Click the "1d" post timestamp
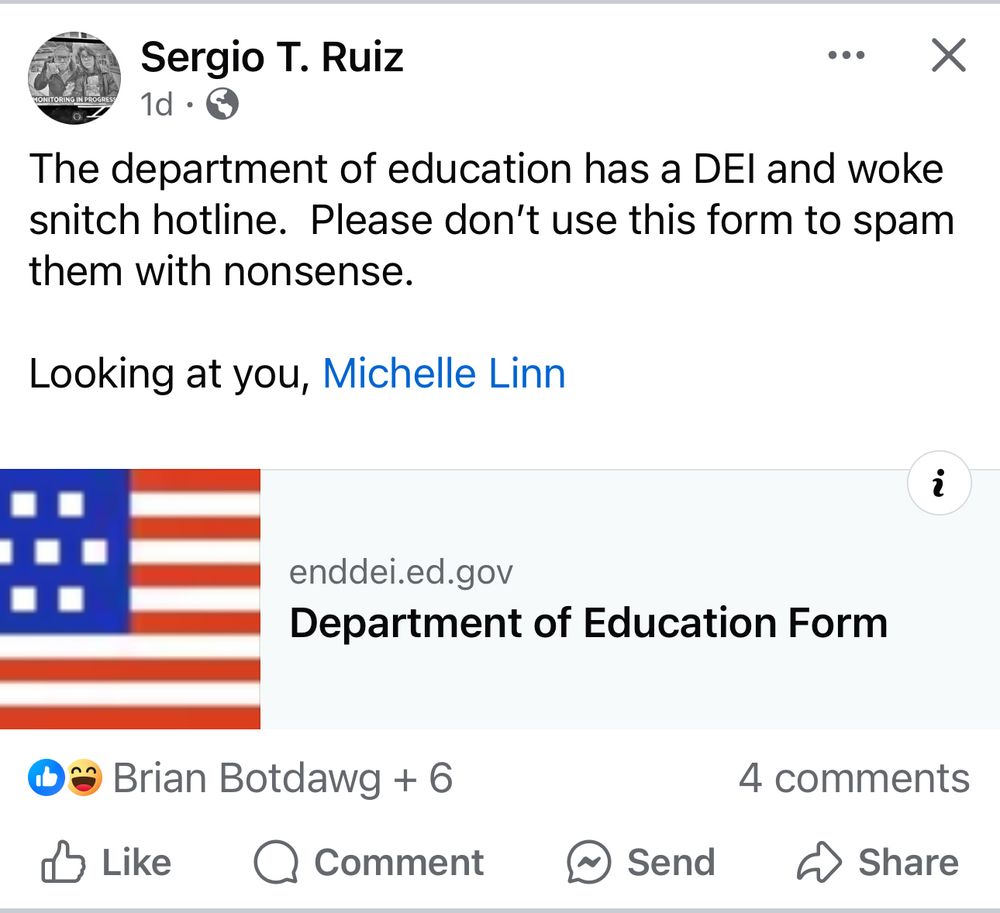Image resolution: width=1000 pixels, height=913 pixels. (x=157, y=104)
